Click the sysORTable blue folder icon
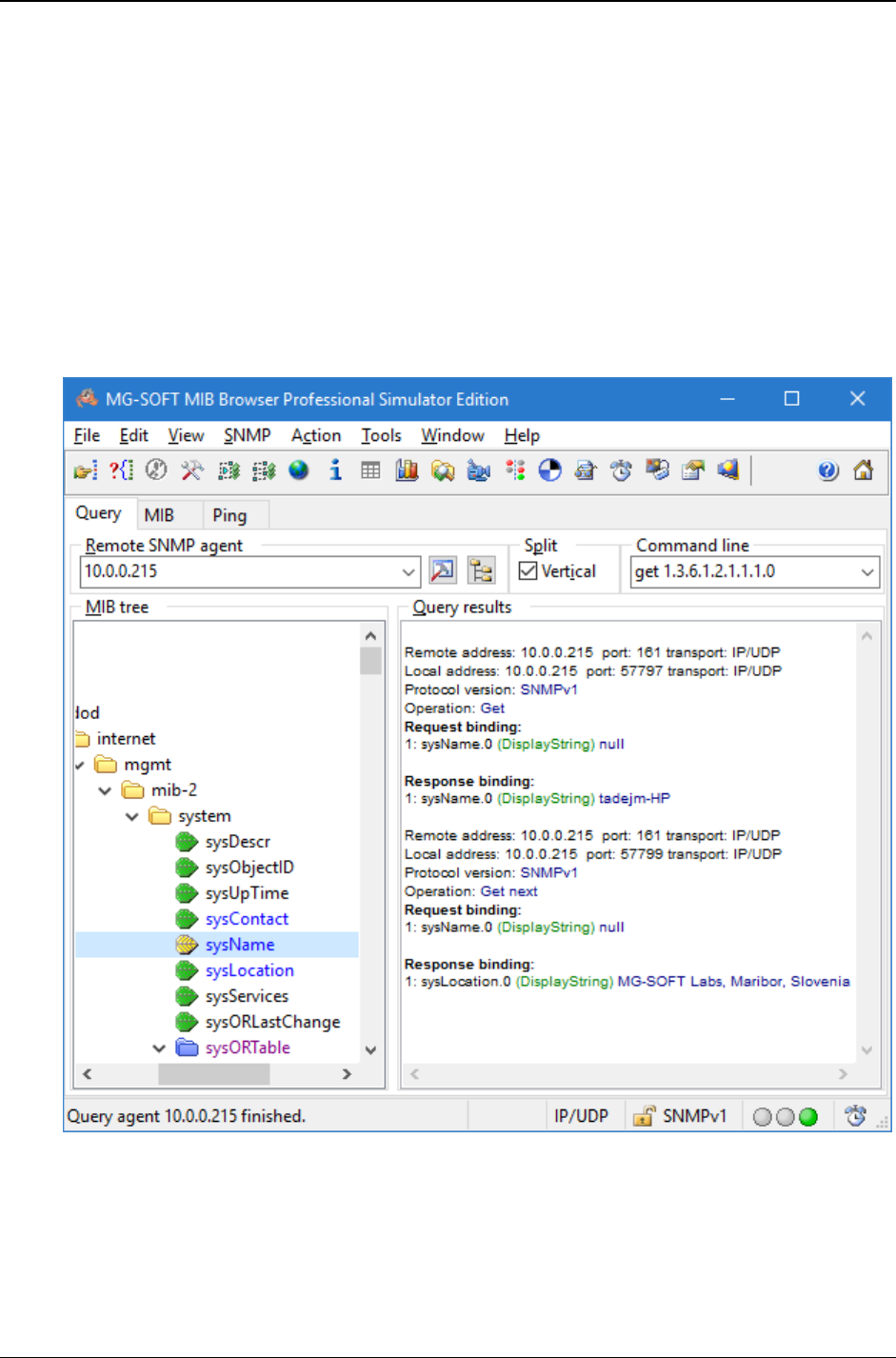Image resolution: width=896 pixels, height=1358 pixels. 188,1048
